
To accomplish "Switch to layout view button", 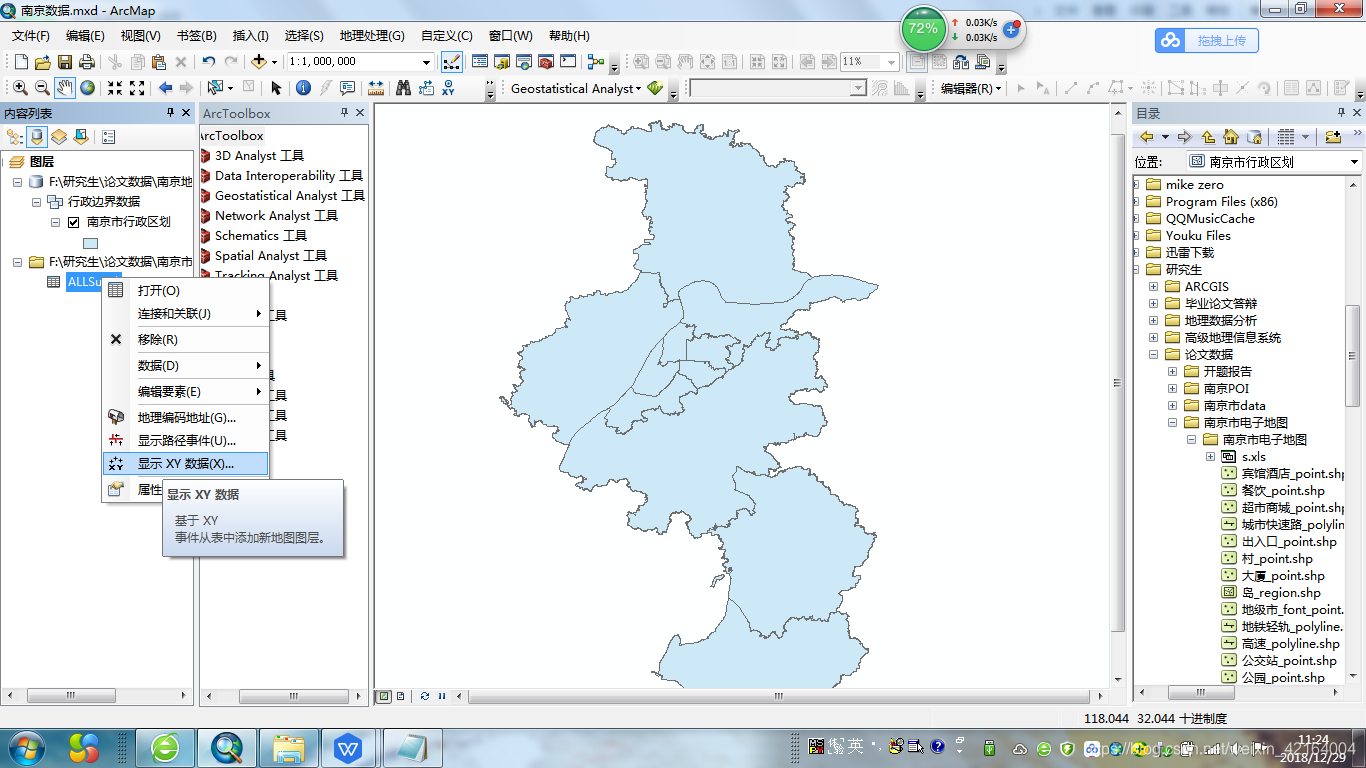I will point(400,696).
